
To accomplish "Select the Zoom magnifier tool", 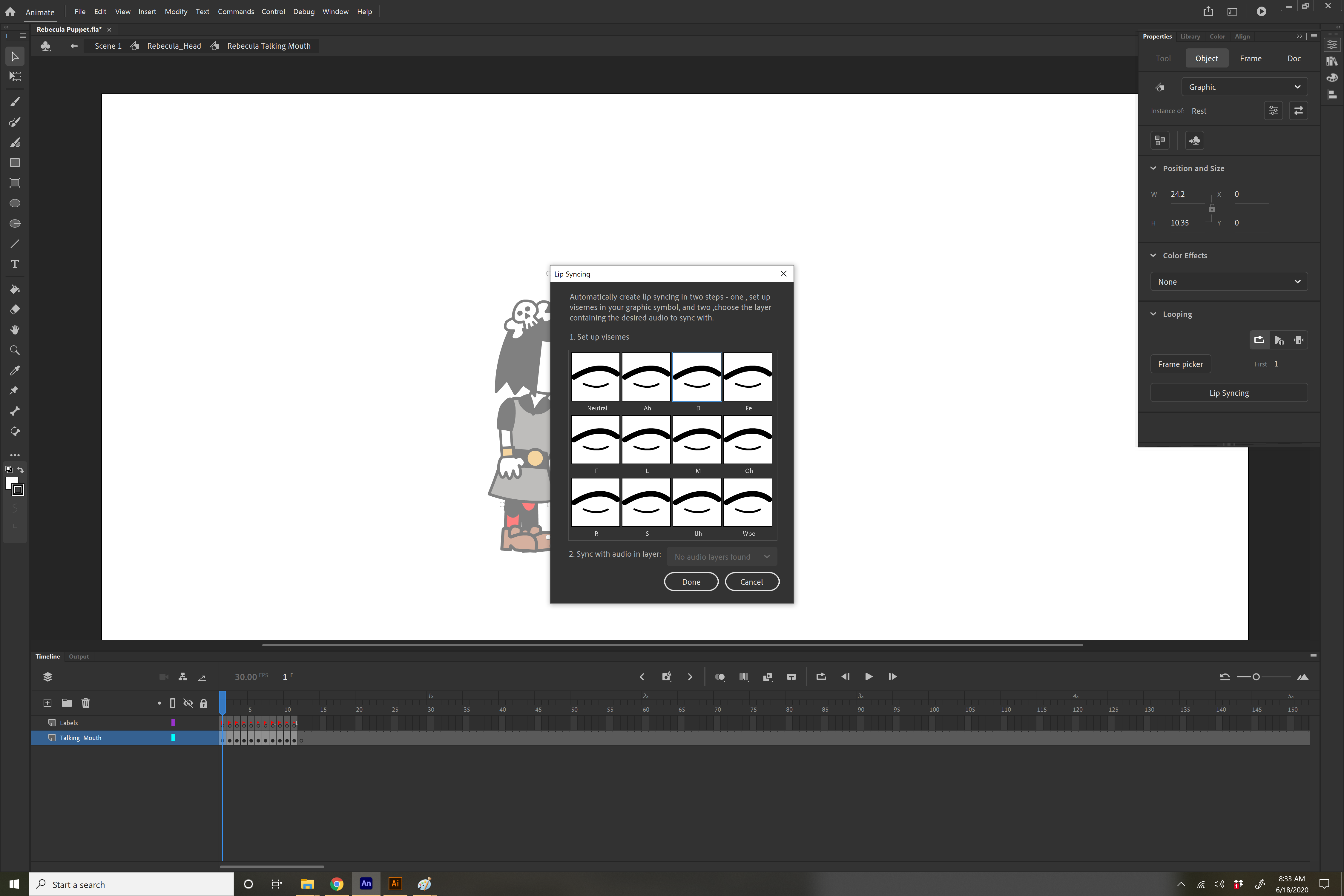I will click(15, 350).
